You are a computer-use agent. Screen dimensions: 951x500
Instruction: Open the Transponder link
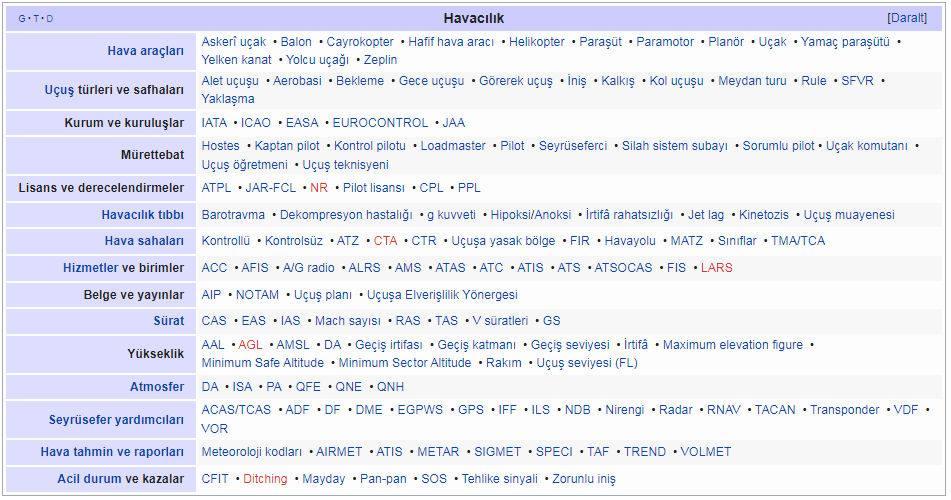pyautogui.click(x=844, y=410)
